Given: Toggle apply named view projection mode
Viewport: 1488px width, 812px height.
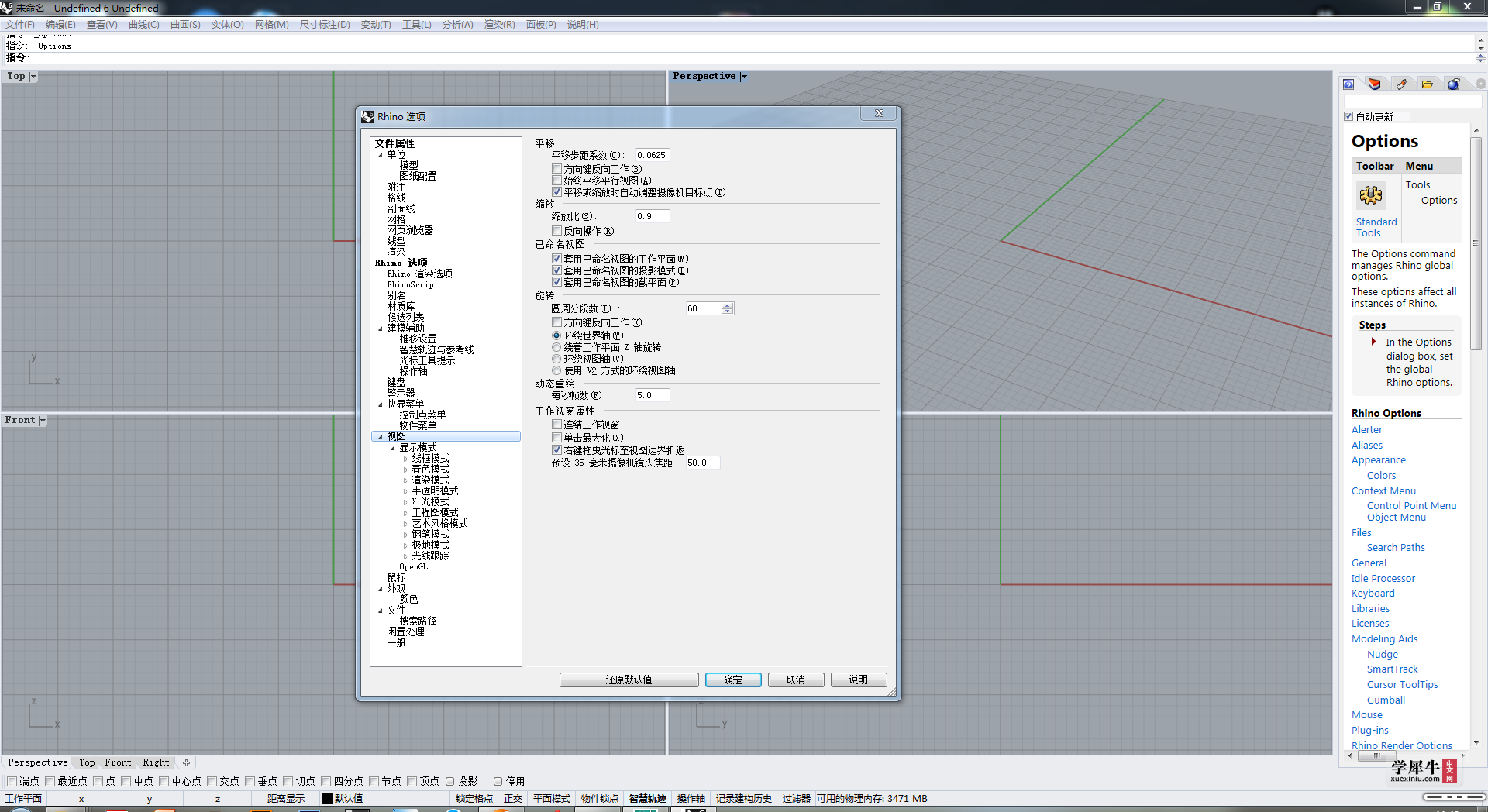Looking at the screenshot, I should (x=556, y=270).
